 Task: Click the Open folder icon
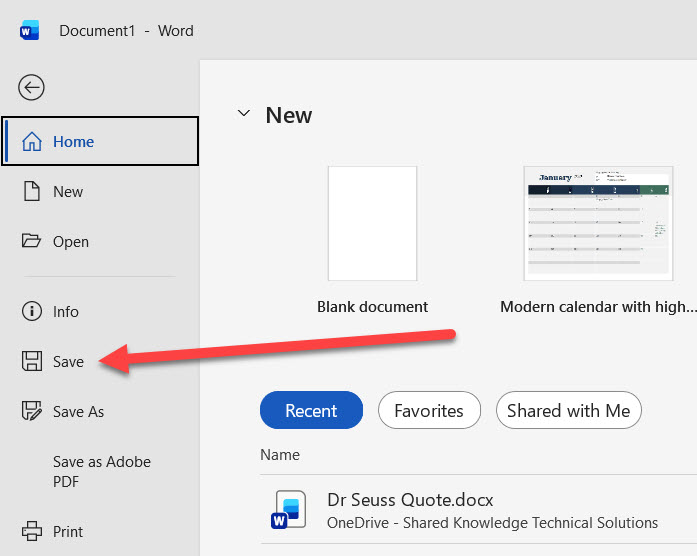[x=31, y=241]
